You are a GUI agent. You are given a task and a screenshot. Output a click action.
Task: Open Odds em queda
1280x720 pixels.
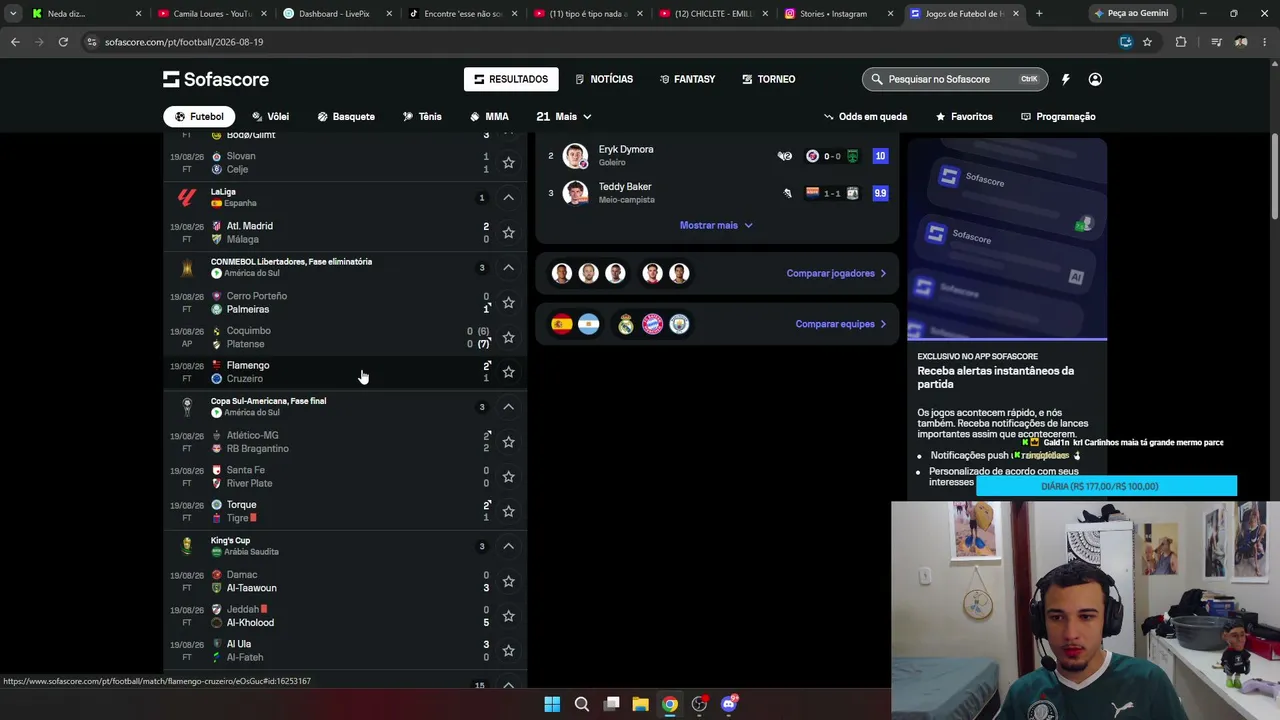pyautogui.click(x=865, y=117)
